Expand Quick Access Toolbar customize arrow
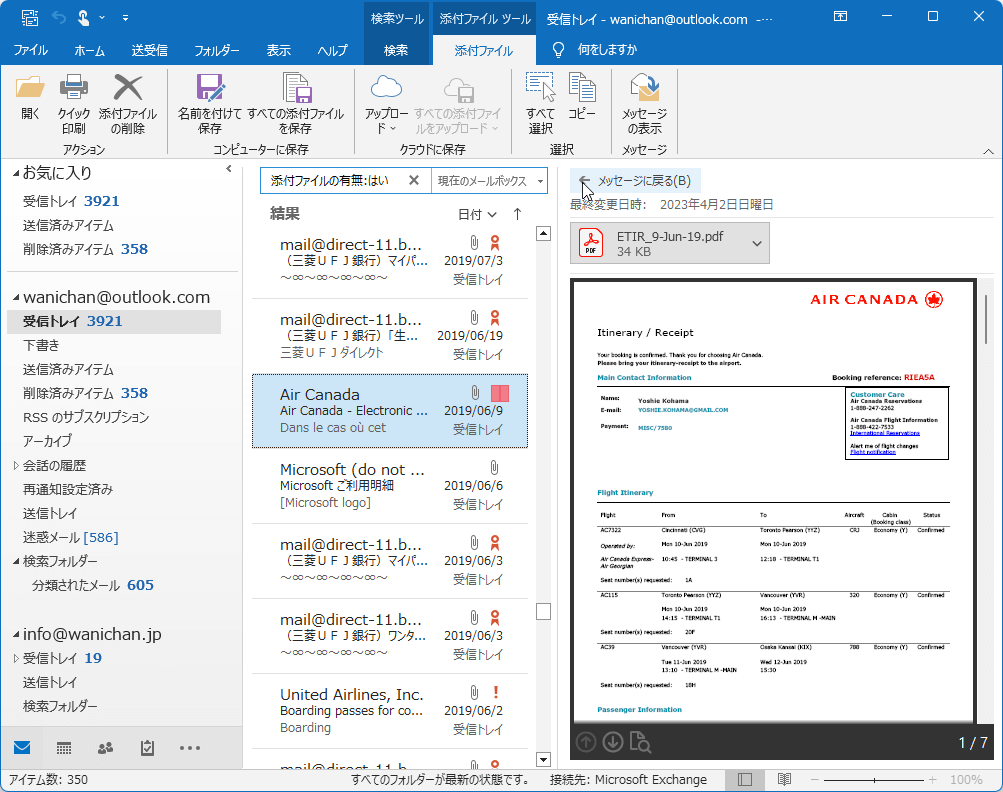 [x=125, y=18]
